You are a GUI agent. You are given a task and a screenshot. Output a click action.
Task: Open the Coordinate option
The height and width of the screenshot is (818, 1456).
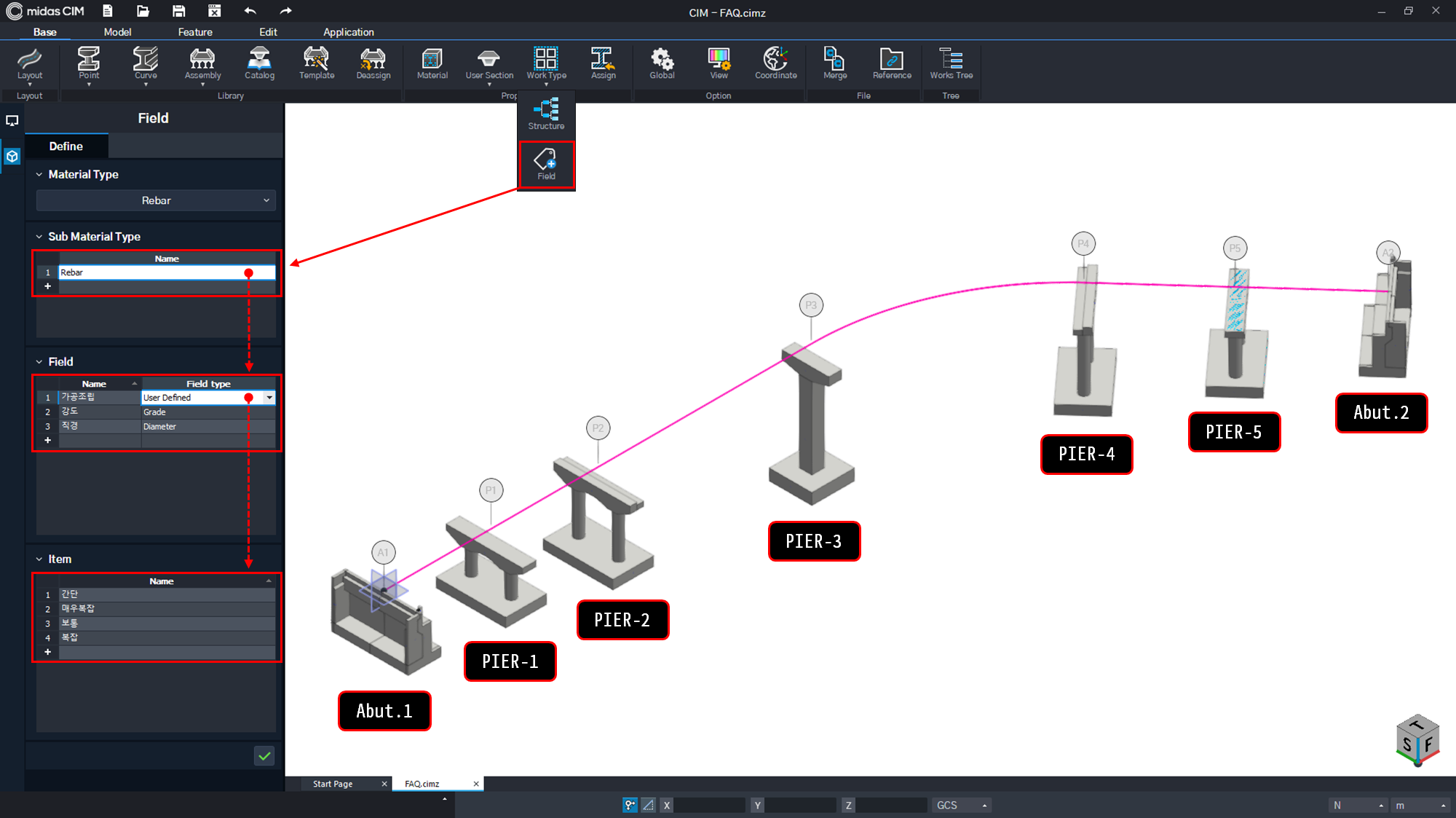tap(775, 63)
